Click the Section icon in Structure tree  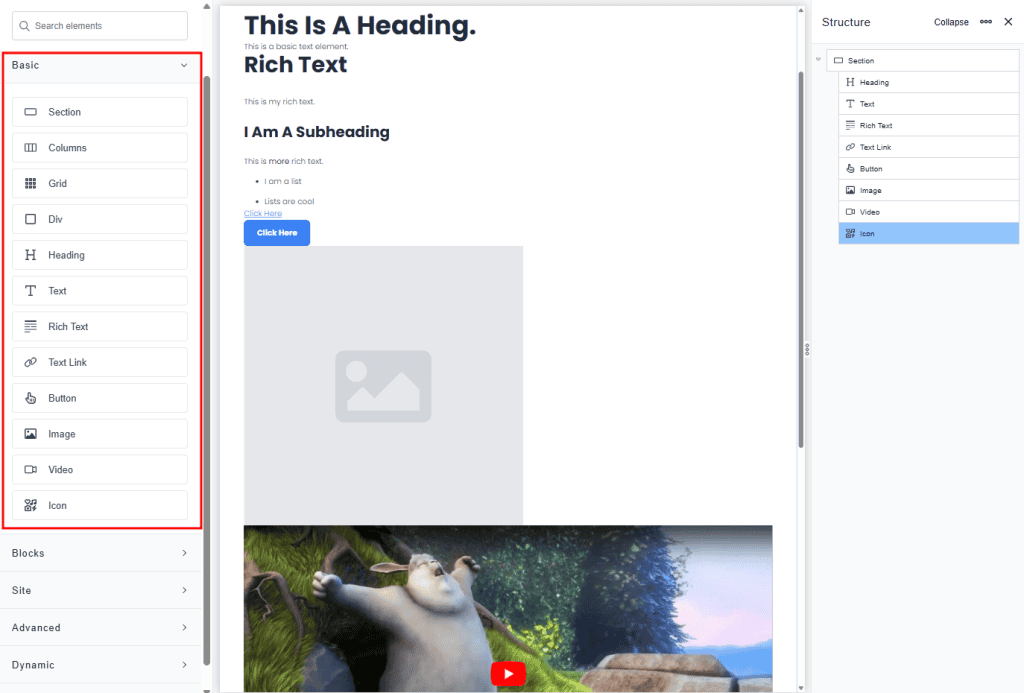coord(839,60)
